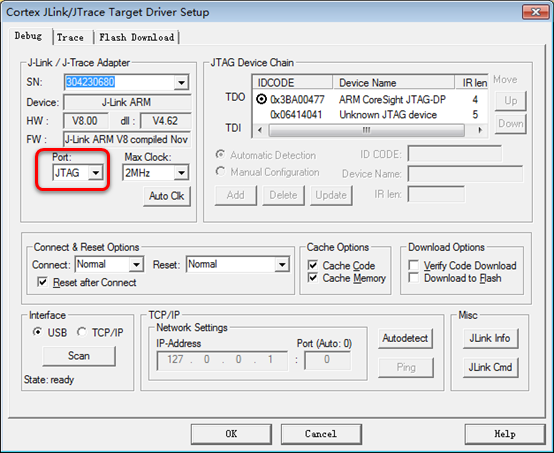Toggle Reset after Connect checkbox

click(x=42, y=282)
